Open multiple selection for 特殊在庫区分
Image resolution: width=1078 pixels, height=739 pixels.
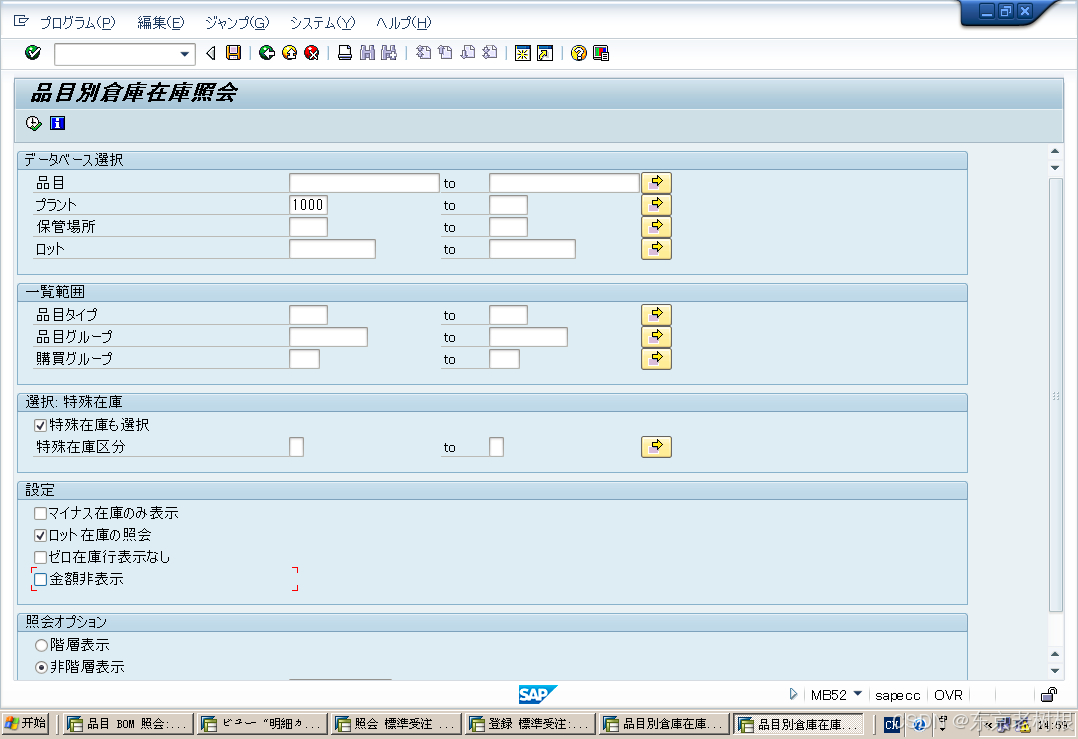[657, 447]
